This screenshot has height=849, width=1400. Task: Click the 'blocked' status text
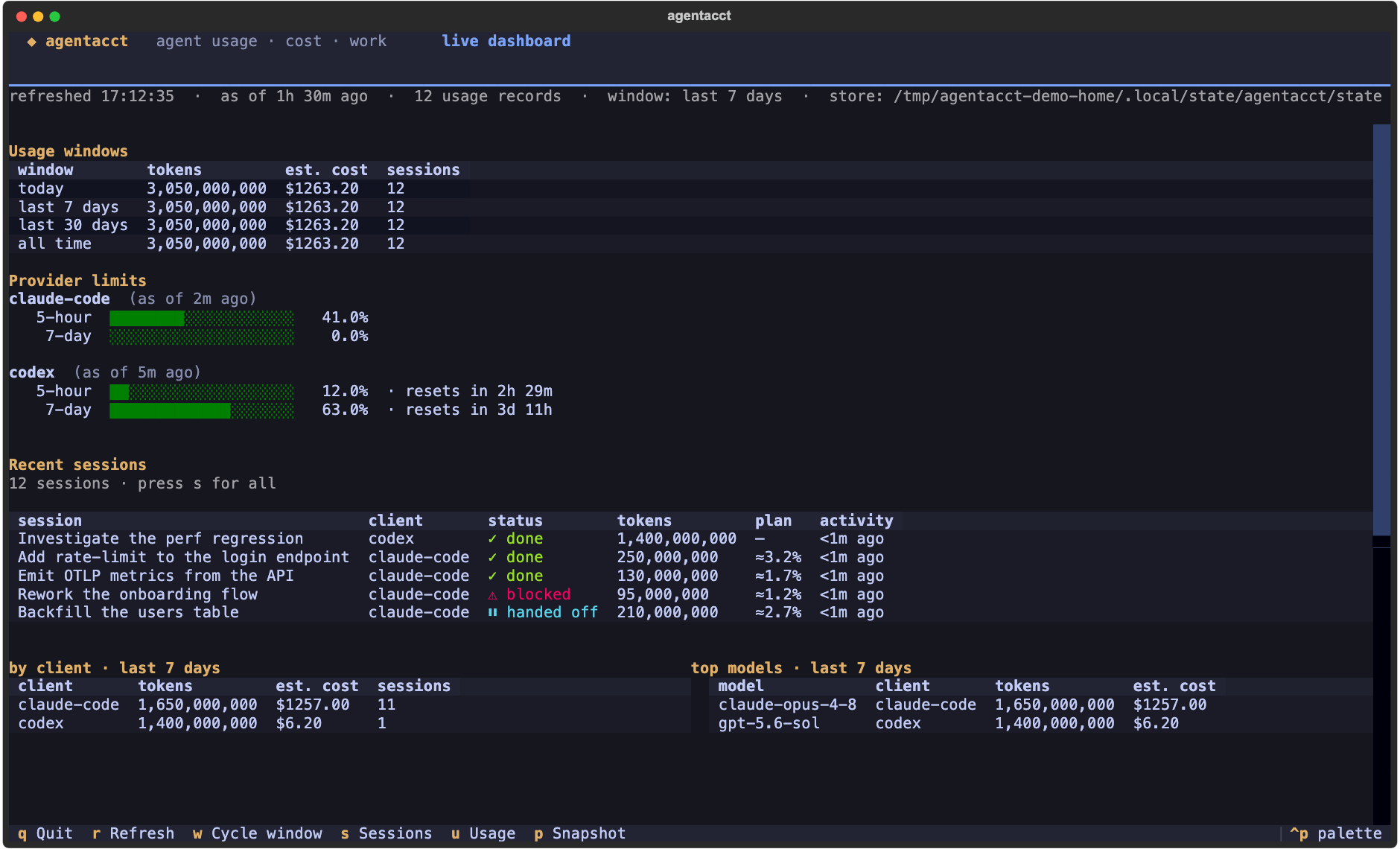pyautogui.click(x=538, y=595)
